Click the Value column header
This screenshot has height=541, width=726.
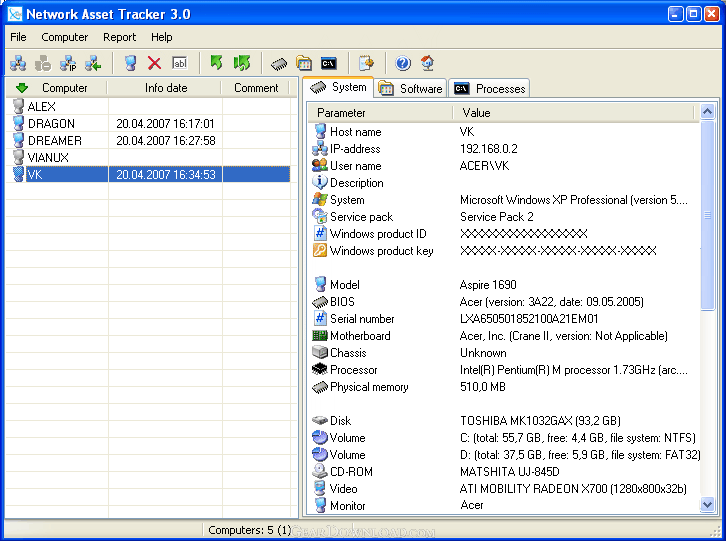click(x=573, y=113)
